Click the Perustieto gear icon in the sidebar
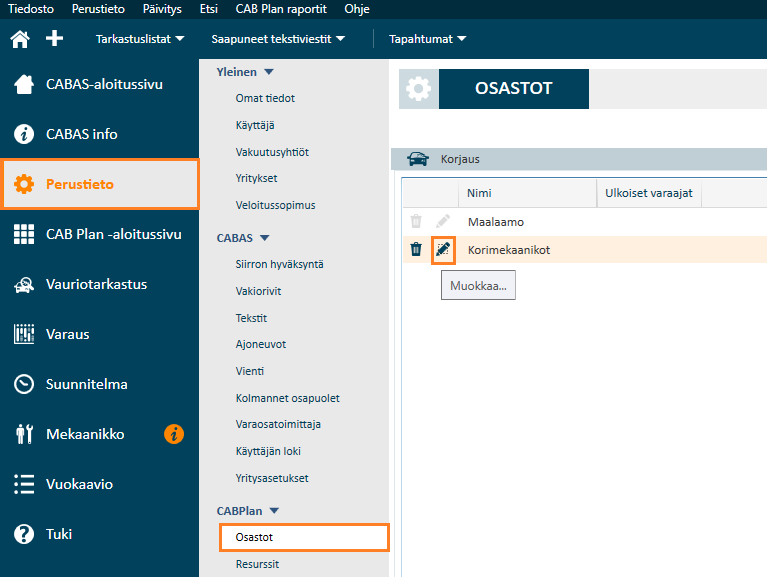 pyautogui.click(x=24, y=184)
